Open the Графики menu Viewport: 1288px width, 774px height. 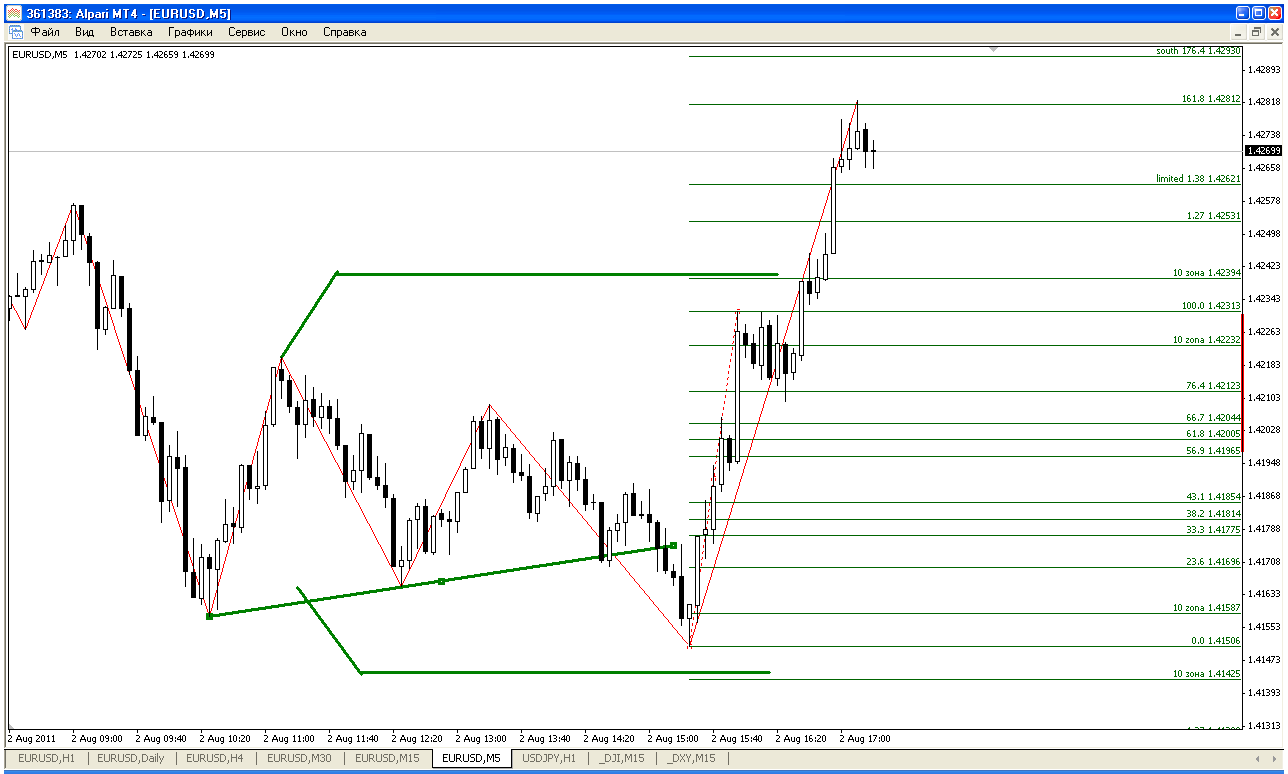point(190,32)
